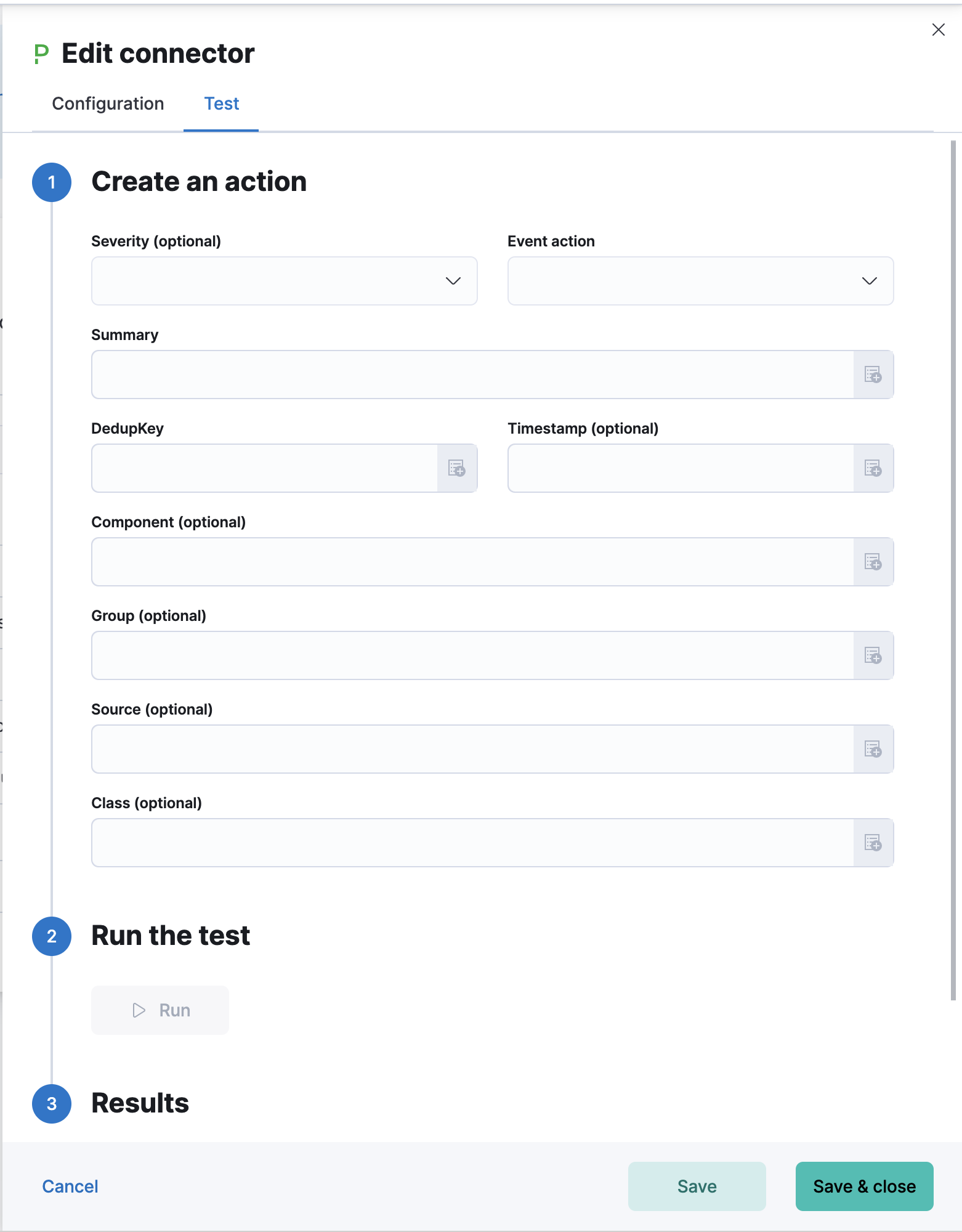Click the add variable icon for Component
Image resolution: width=962 pixels, height=1232 pixels.
click(874, 562)
